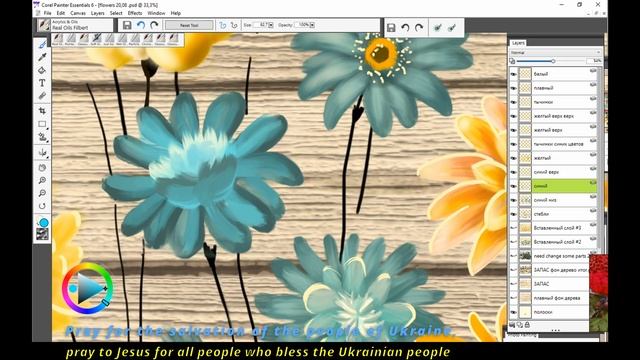Hide the 'желтый верх верх' layer
The image size is (640, 360).
point(513,116)
